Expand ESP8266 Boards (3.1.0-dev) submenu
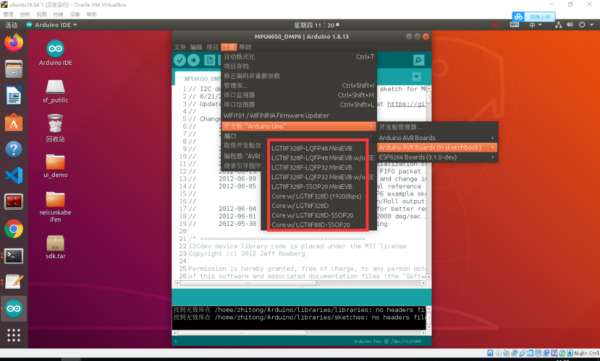Screen dimensions: 600x361 (x=437, y=157)
